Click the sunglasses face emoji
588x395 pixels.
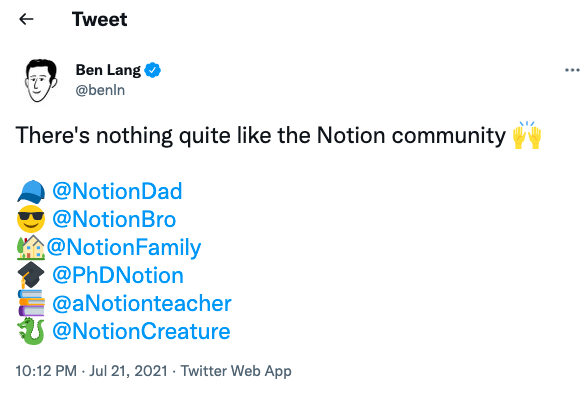(31, 219)
